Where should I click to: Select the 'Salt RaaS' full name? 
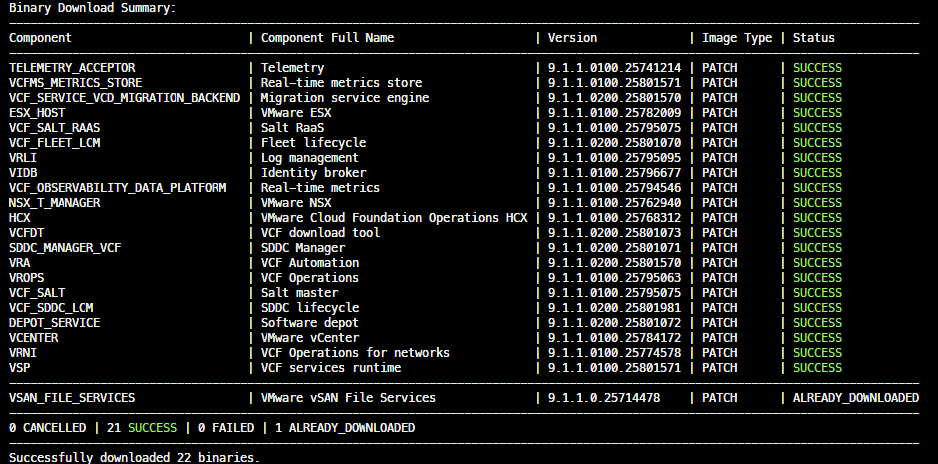[x=293, y=128]
